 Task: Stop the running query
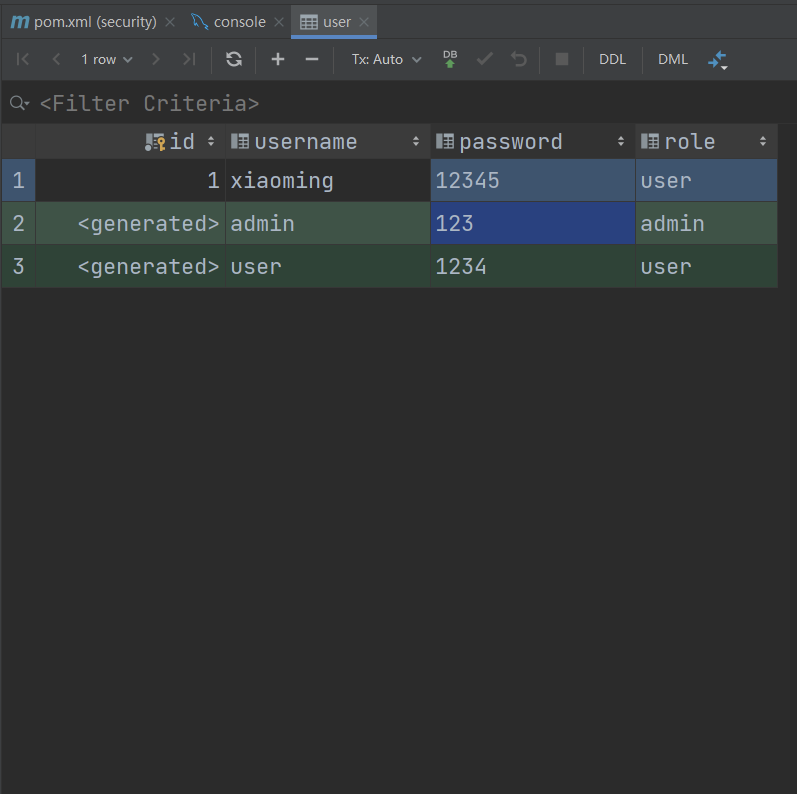pos(562,59)
